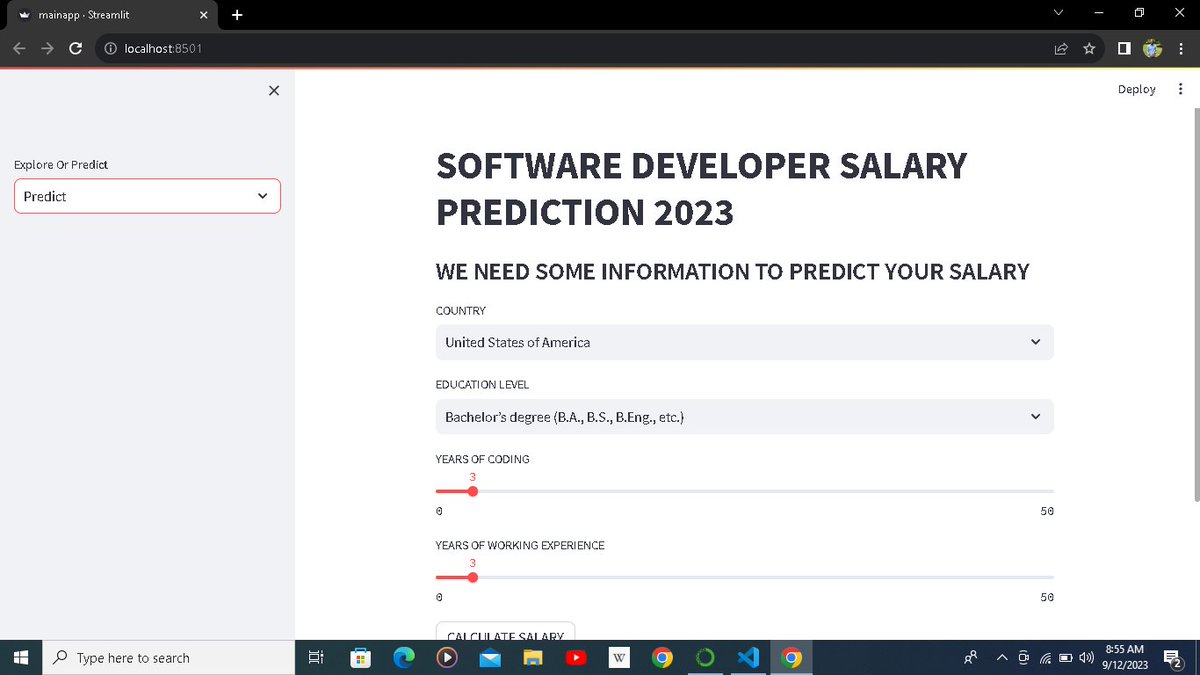Click the Deploy button
Screen dimensions: 1200x675
[x=1136, y=89]
